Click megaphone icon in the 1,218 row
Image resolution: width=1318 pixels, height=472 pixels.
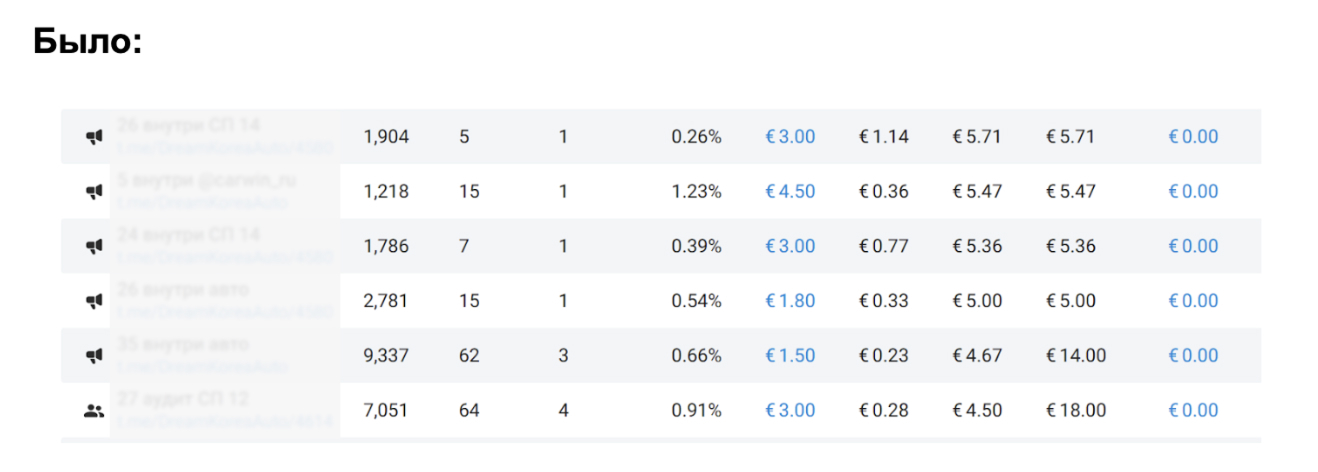(x=94, y=192)
